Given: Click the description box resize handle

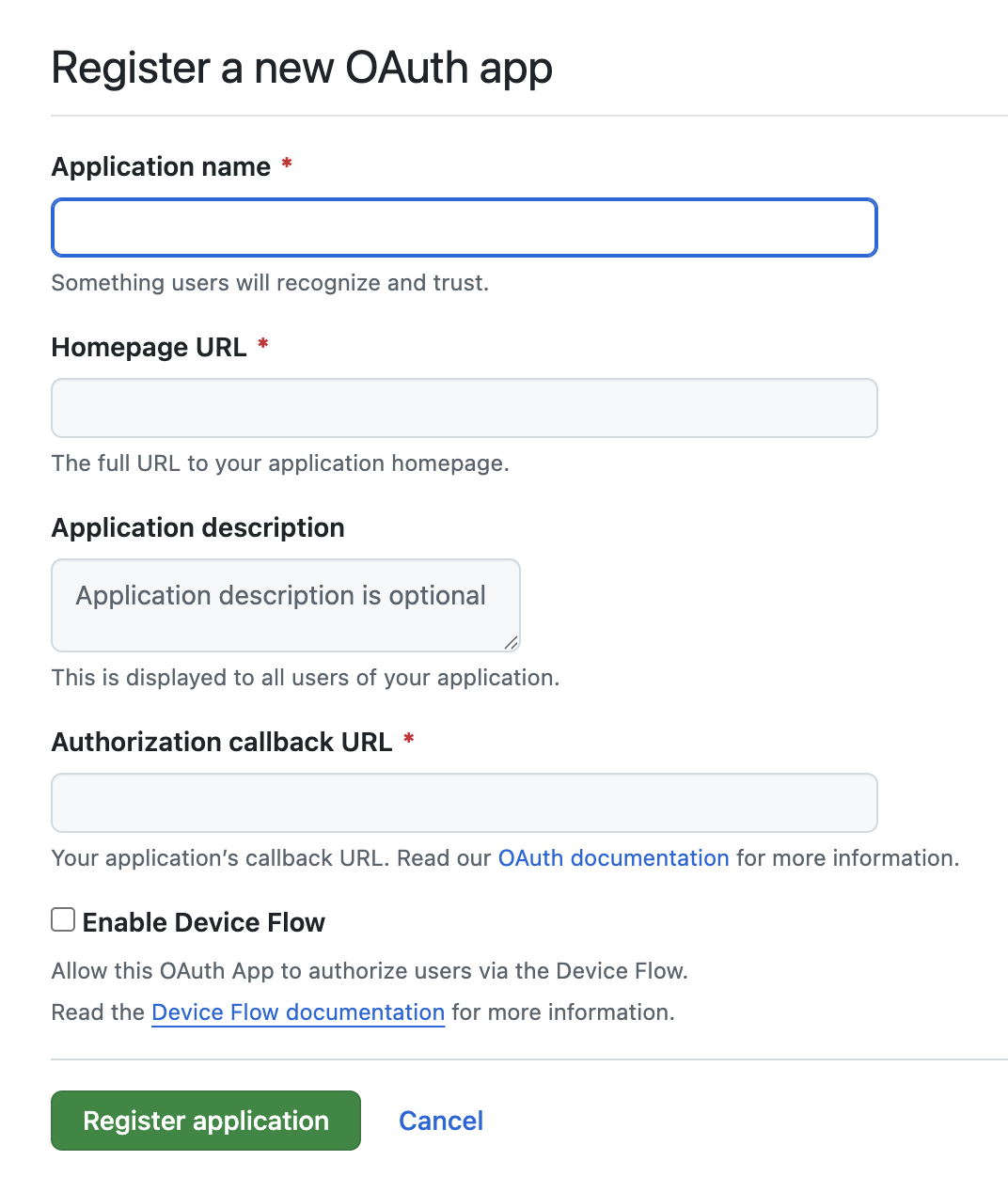Looking at the screenshot, I should pyautogui.click(x=511, y=642).
